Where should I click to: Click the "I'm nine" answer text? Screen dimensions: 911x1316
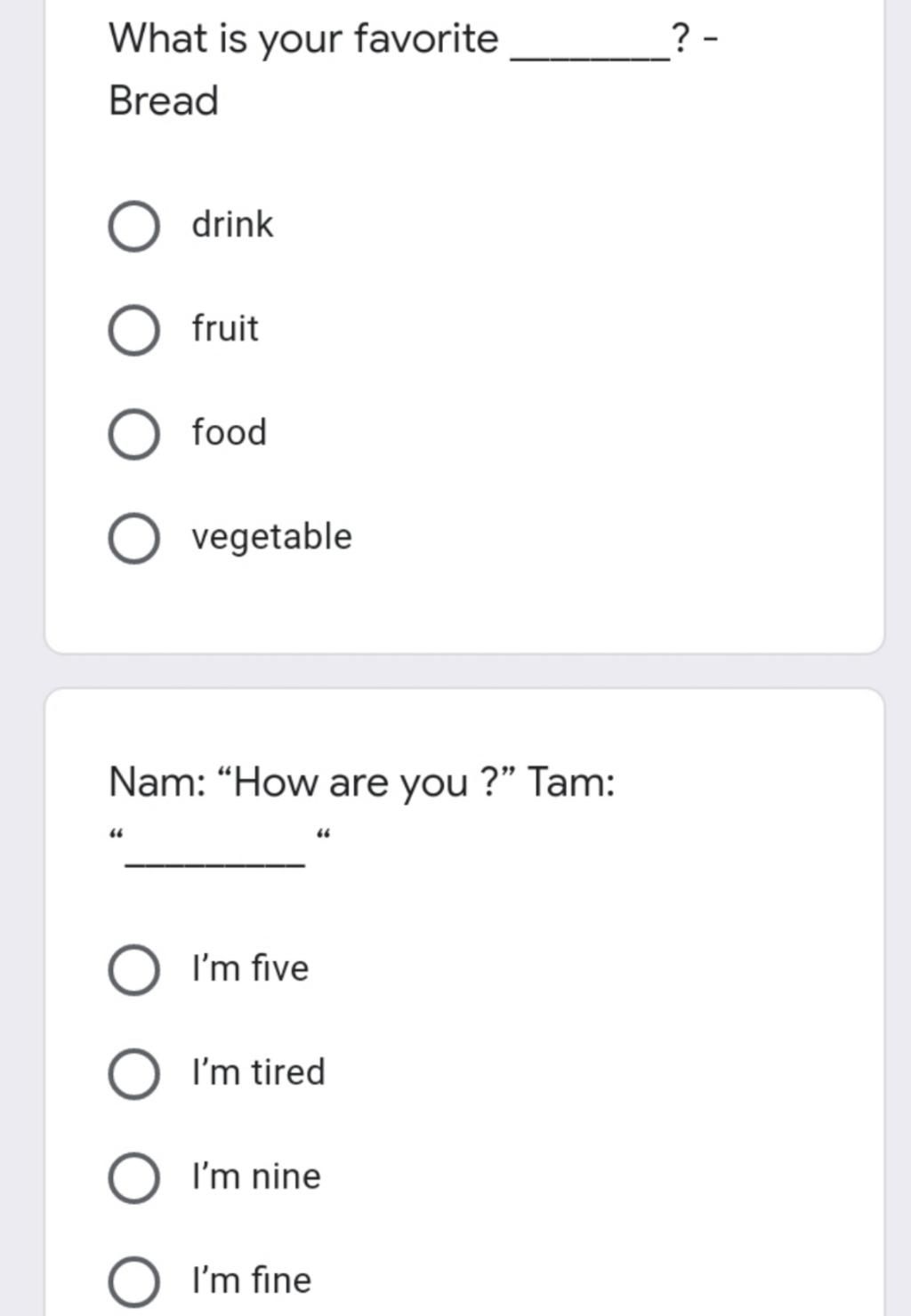point(256,1176)
